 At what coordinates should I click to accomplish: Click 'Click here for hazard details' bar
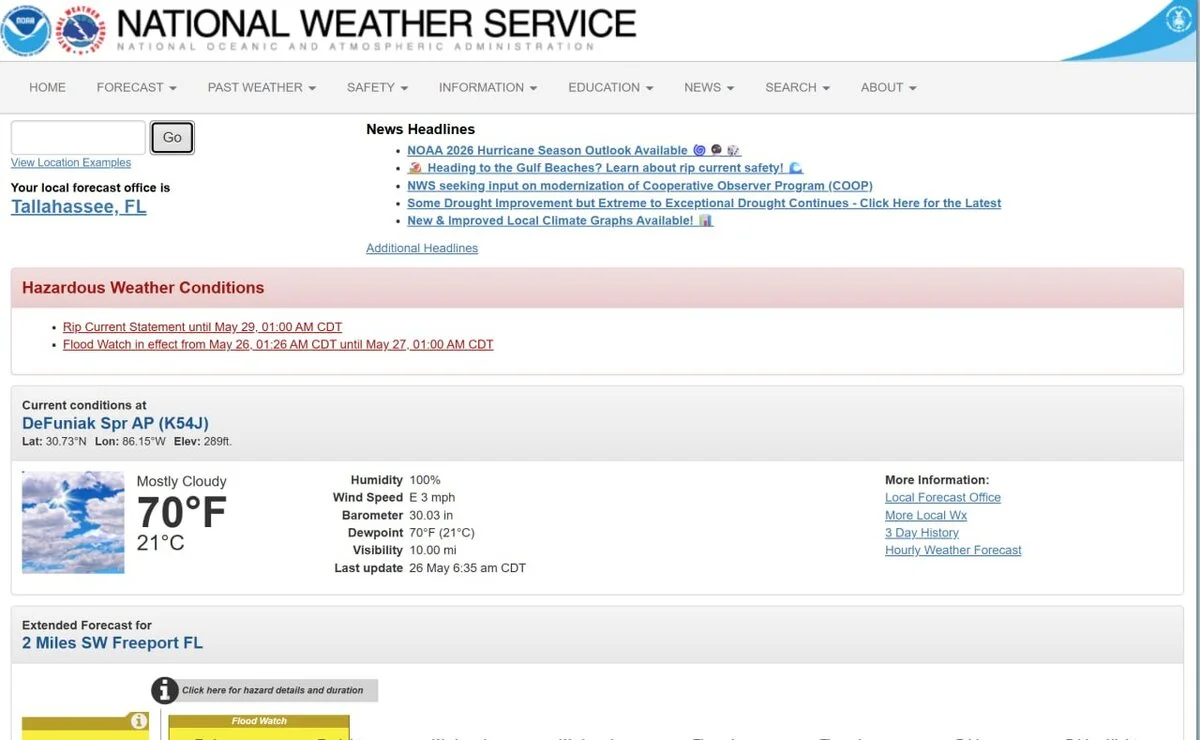[x=273, y=690]
